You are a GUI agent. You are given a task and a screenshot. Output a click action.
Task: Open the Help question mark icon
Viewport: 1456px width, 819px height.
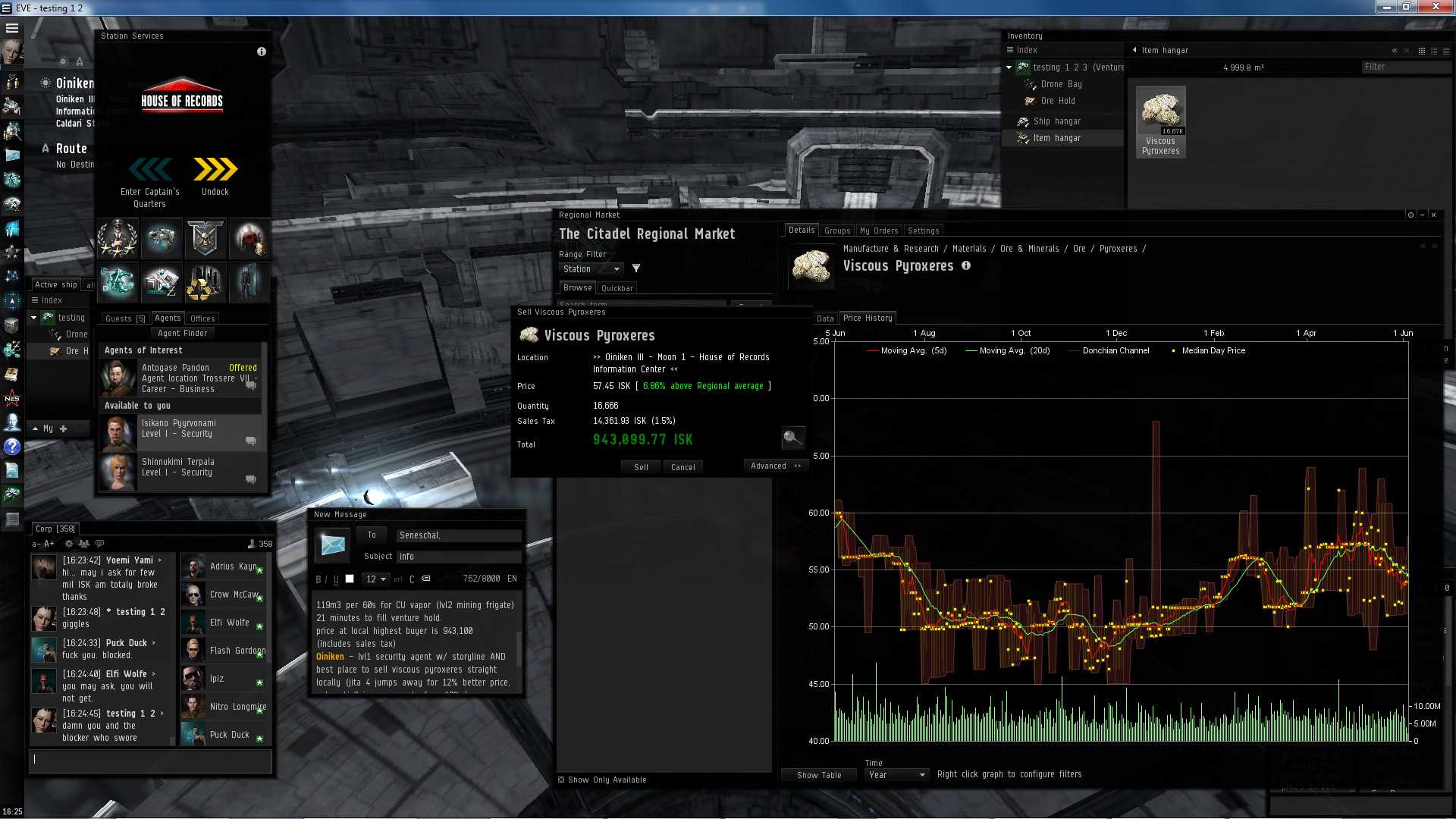[x=12, y=447]
